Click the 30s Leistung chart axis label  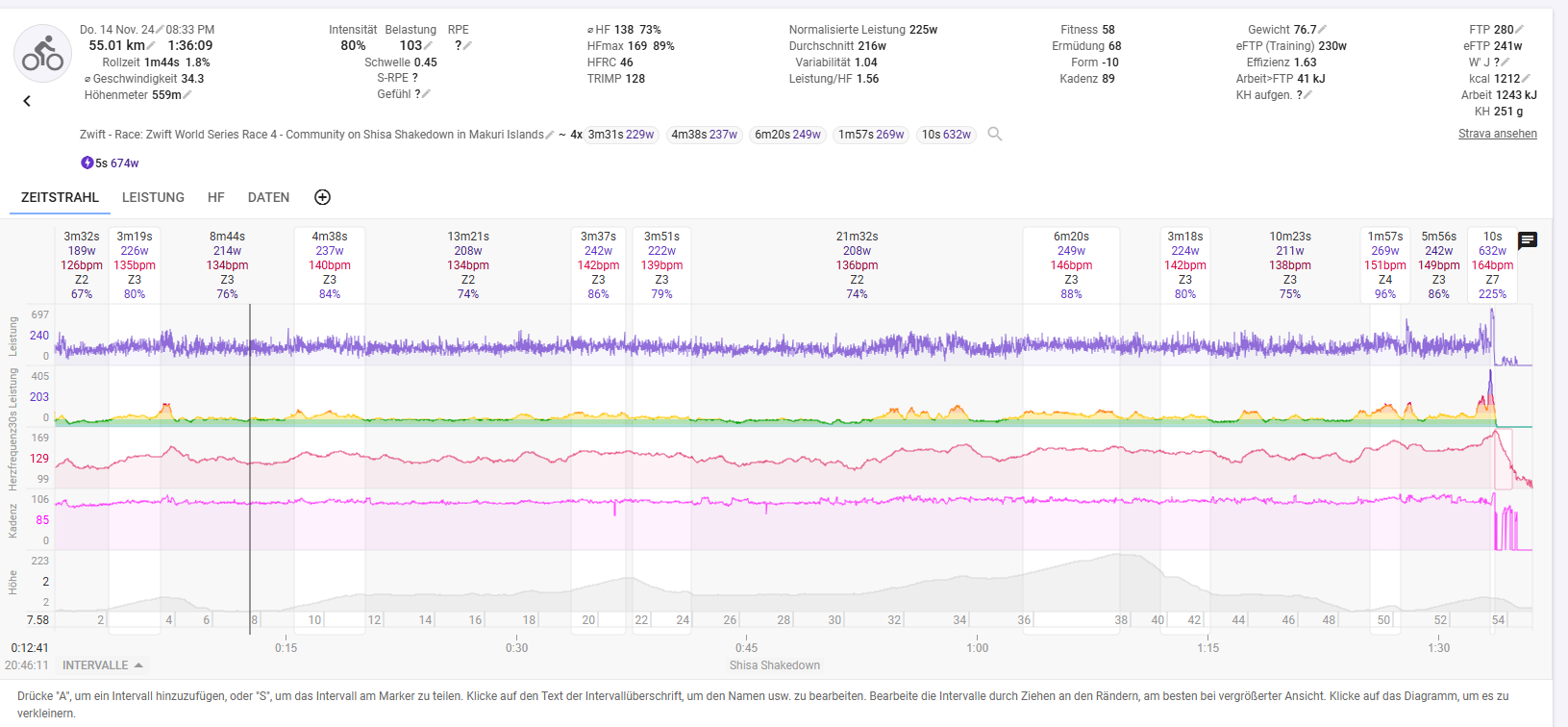(x=13, y=395)
